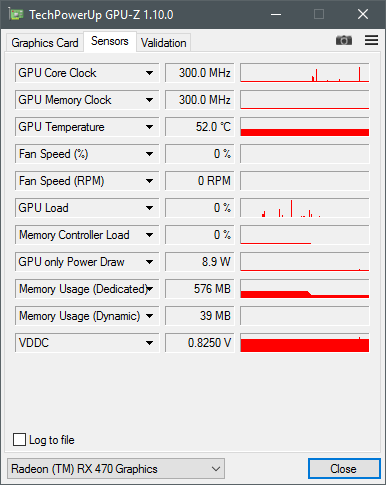Take a screenshot with the camera icon
The height and width of the screenshot is (485, 386).
(344, 40)
